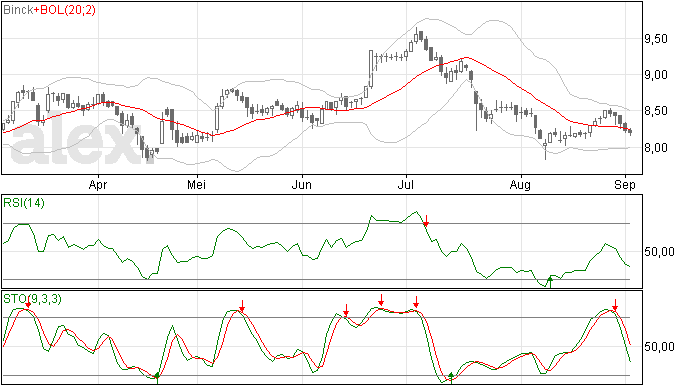Click the green RSI buy arrow in August
Screen dimensions: 690x387
(550, 282)
